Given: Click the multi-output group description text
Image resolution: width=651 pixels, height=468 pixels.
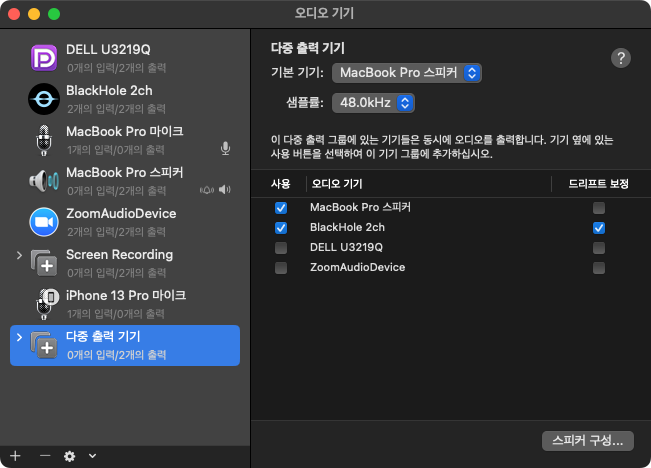Looking at the screenshot, I should tap(442, 147).
